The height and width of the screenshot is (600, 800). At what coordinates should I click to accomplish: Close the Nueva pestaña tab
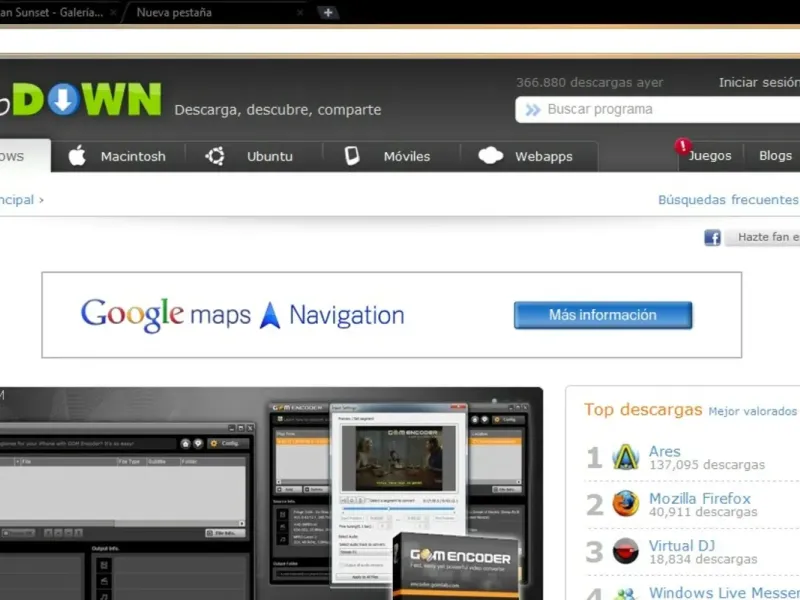tap(300, 12)
